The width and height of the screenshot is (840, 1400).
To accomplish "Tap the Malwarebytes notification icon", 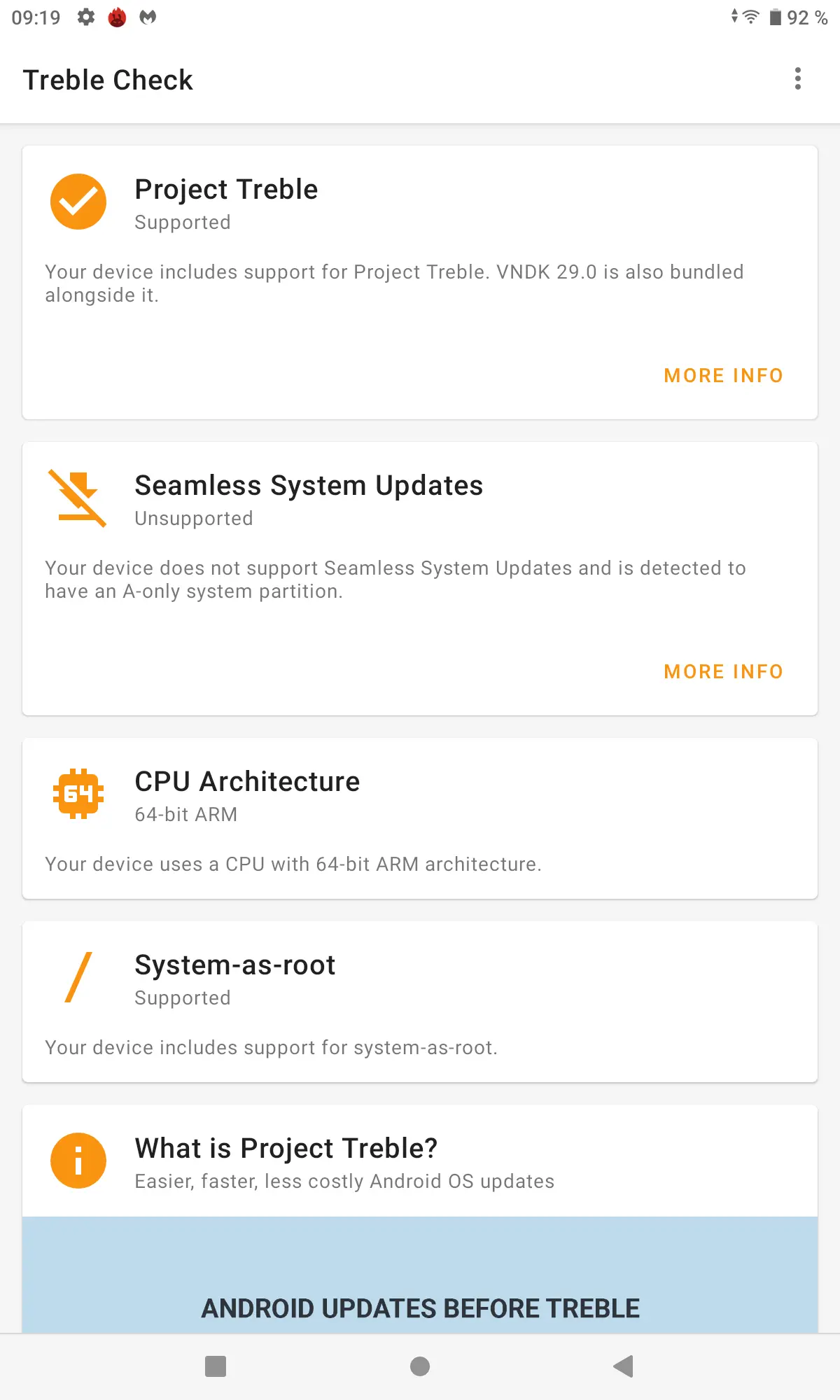I will click(148, 17).
